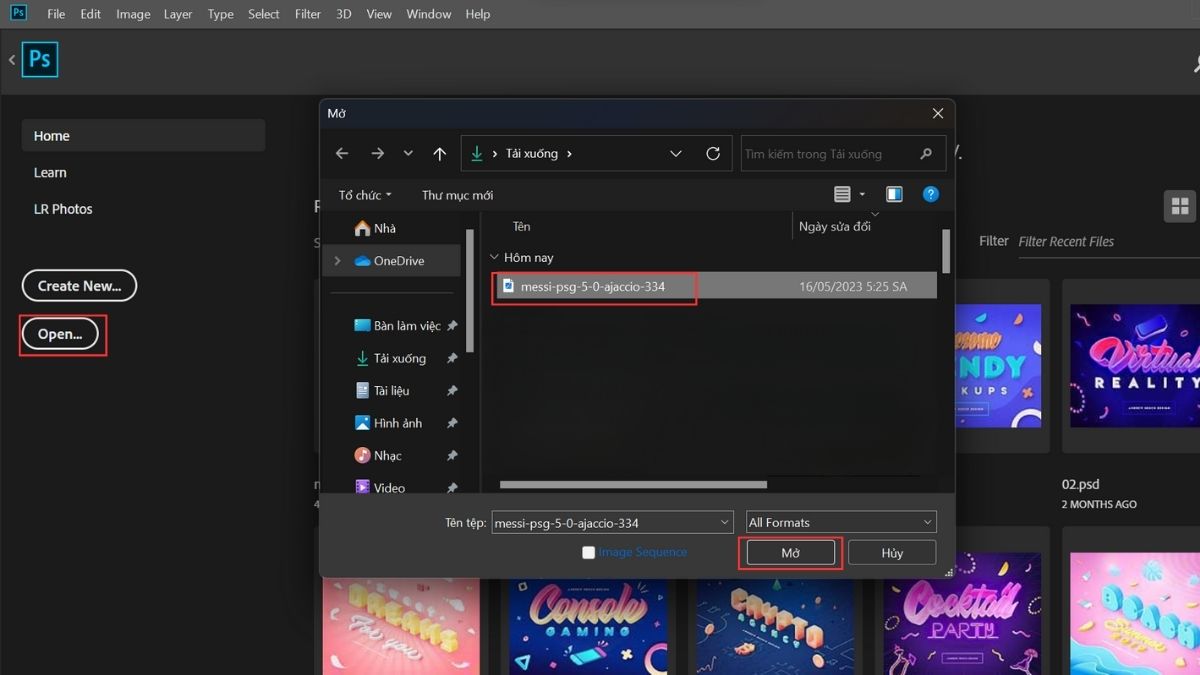Open the Tên tệp filename dropdown
This screenshot has width=1200, height=675.
[x=725, y=522]
